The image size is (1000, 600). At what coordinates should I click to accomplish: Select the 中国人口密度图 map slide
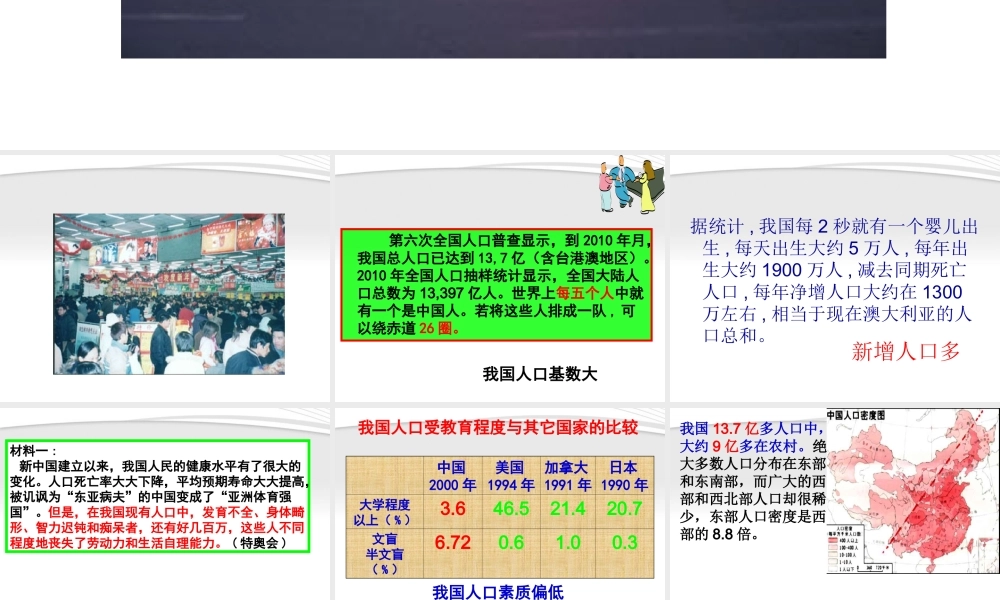click(835, 504)
